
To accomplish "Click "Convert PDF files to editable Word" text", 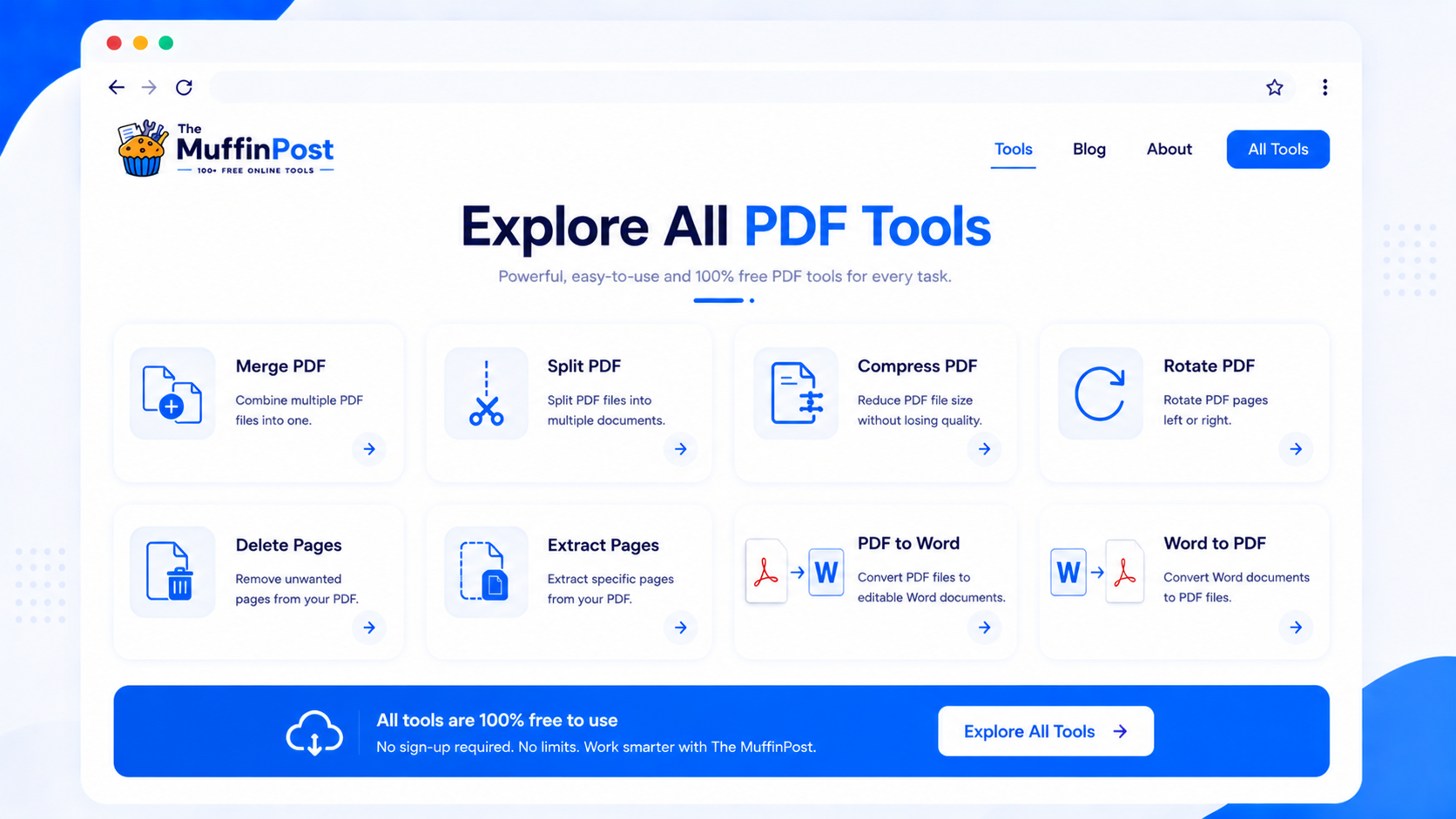I will coord(931,587).
